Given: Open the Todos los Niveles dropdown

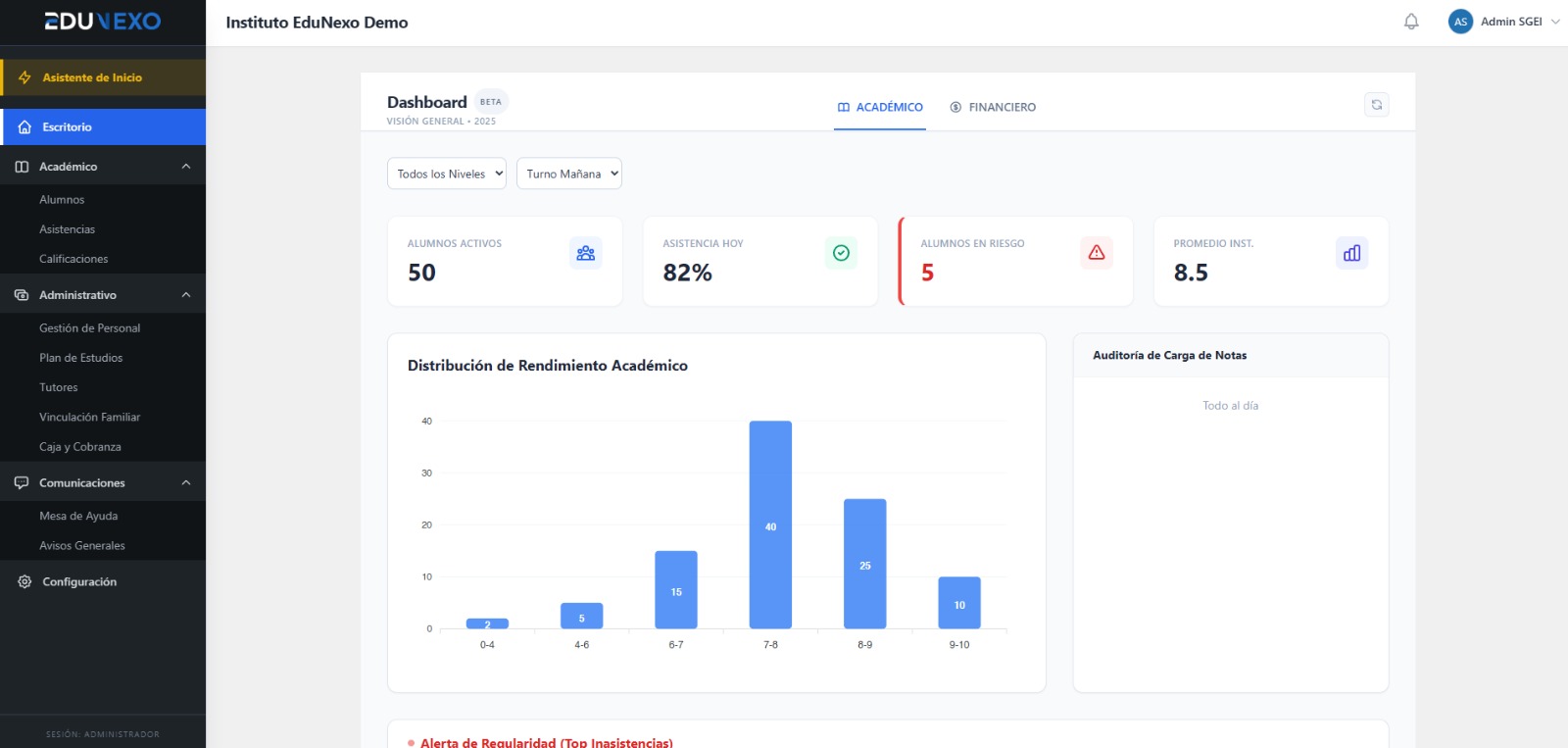Looking at the screenshot, I should click(447, 174).
